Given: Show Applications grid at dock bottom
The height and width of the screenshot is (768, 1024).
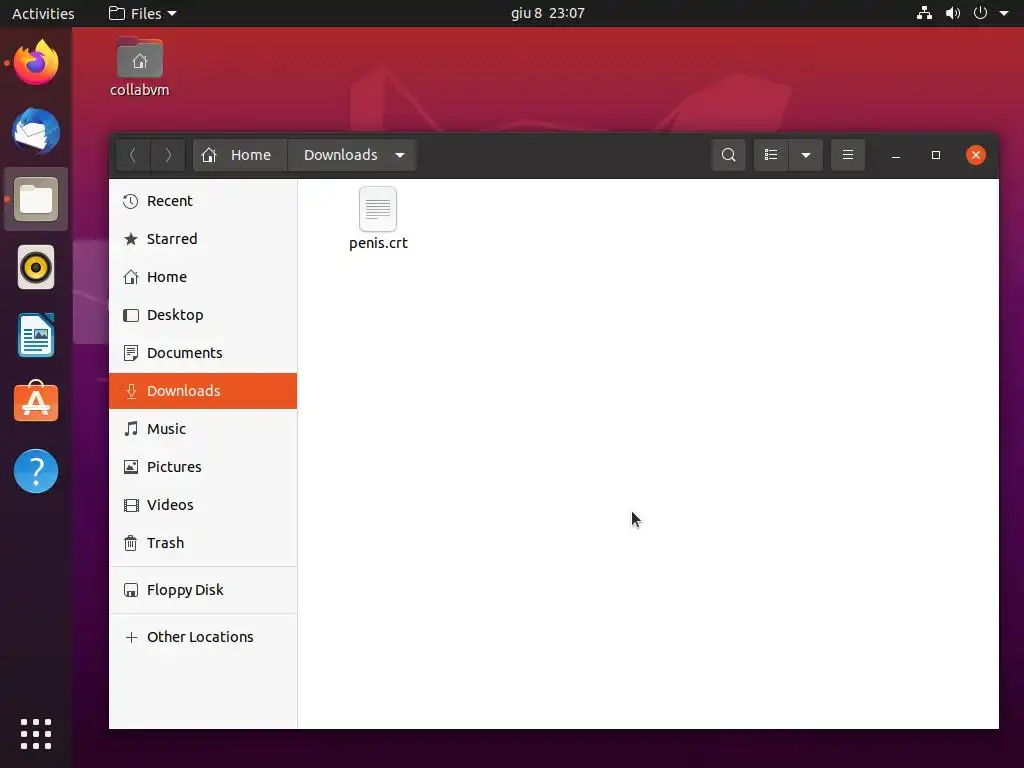Looking at the screenshot, I should point(36,734).
